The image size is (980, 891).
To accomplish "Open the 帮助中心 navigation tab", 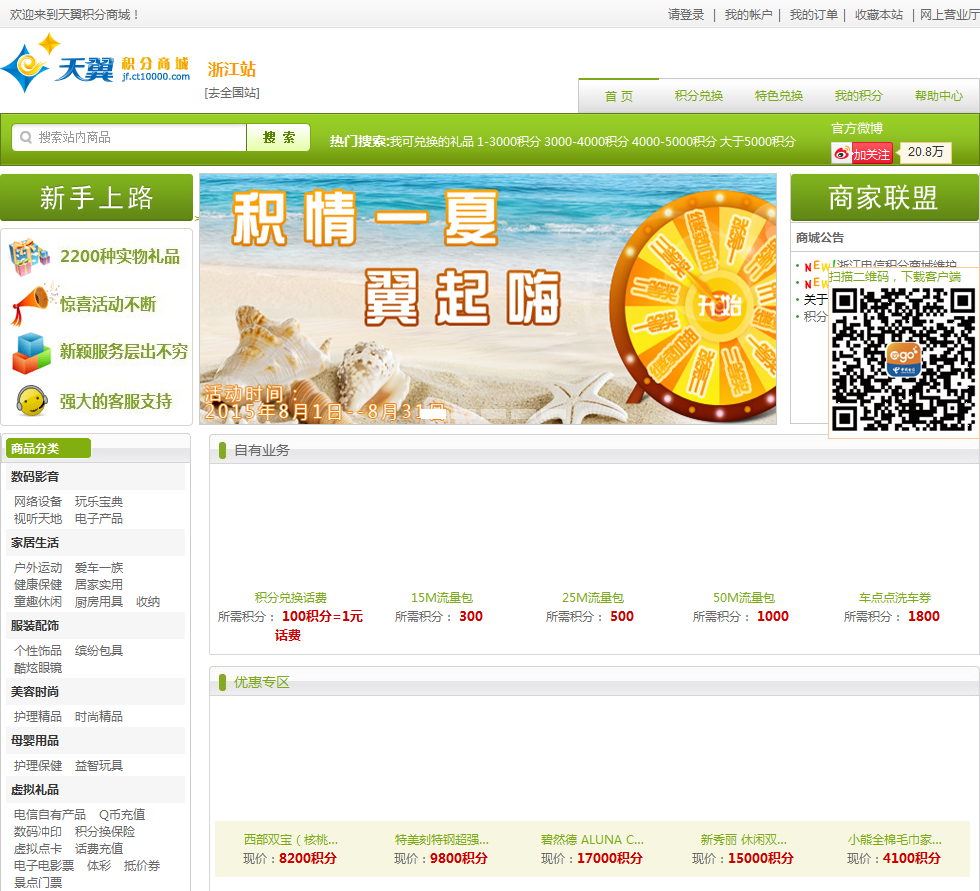I will [939, 96].
